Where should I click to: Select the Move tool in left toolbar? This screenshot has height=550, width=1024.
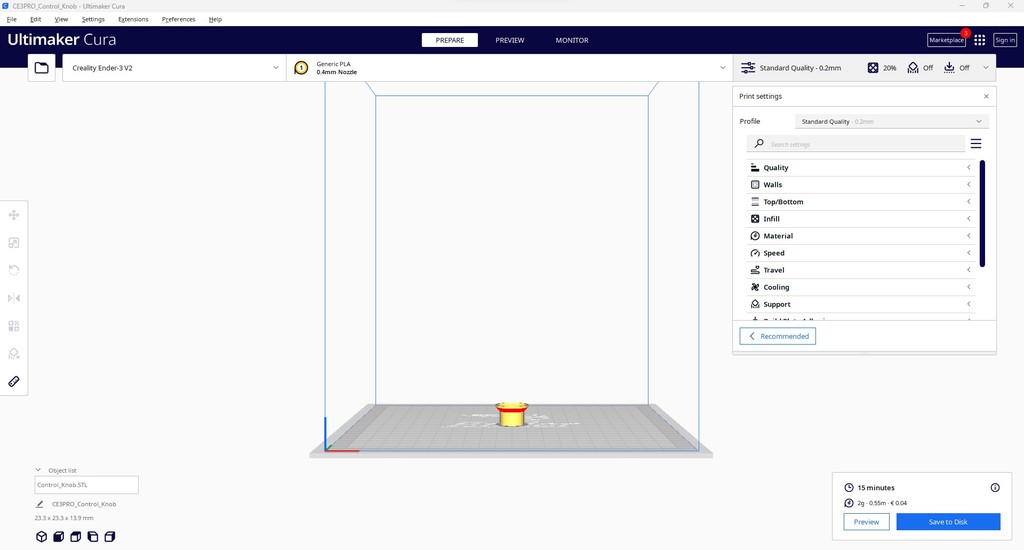tap(14, 215)
